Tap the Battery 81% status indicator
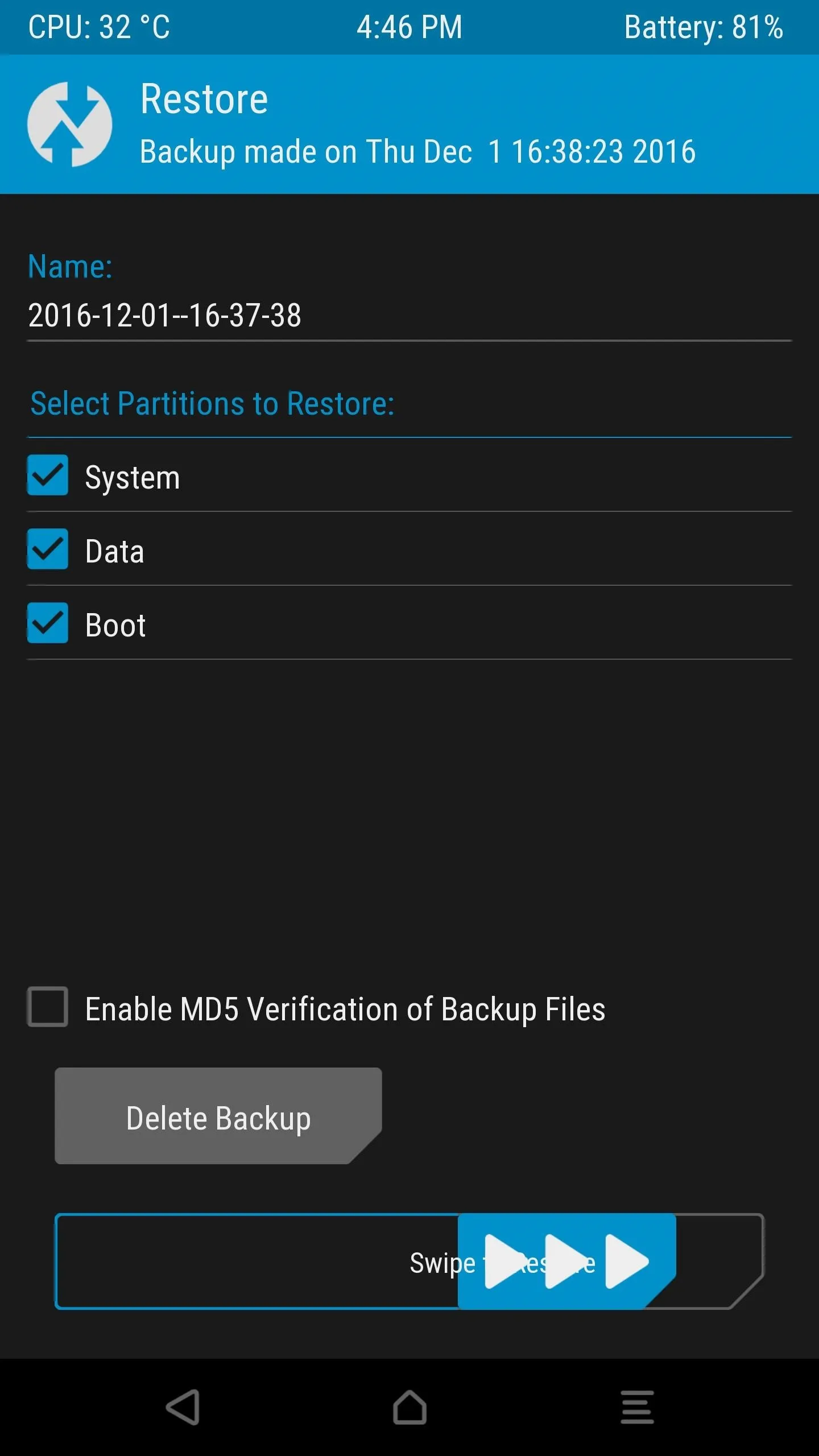Image resolution: width=819 pixels, height=1456 pixels. (704, 27)
